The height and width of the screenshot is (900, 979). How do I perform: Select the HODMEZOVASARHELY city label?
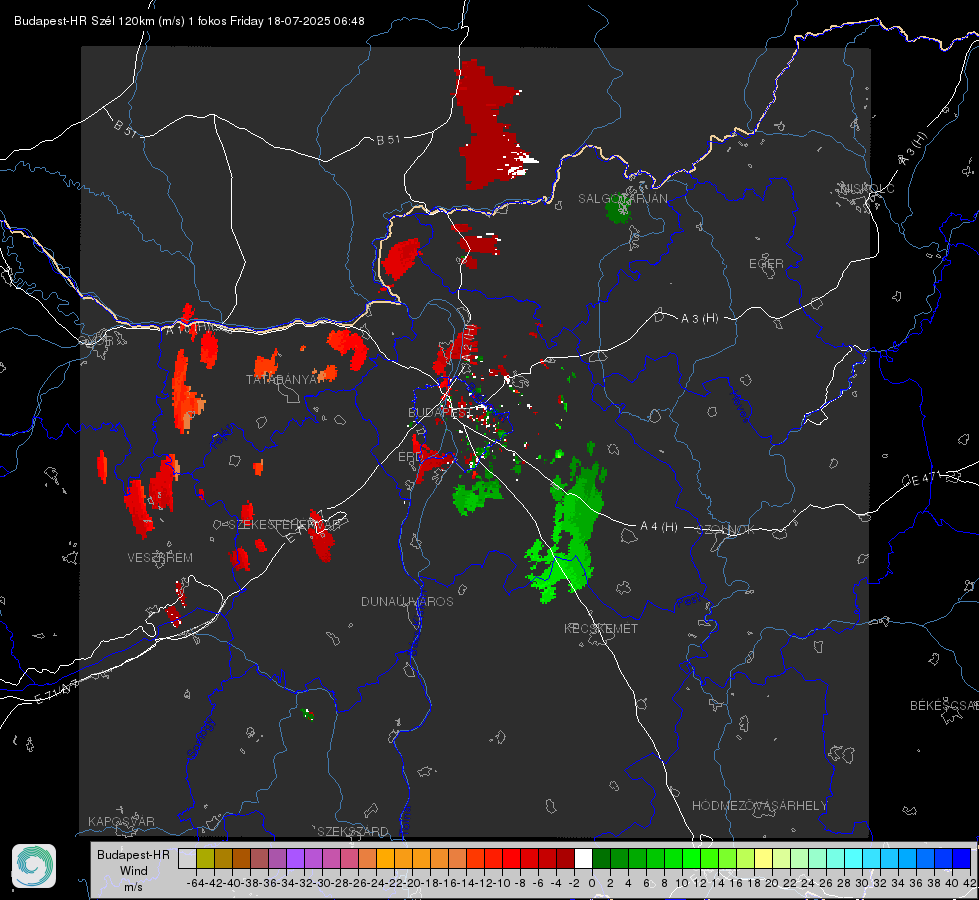click(759, 806)
